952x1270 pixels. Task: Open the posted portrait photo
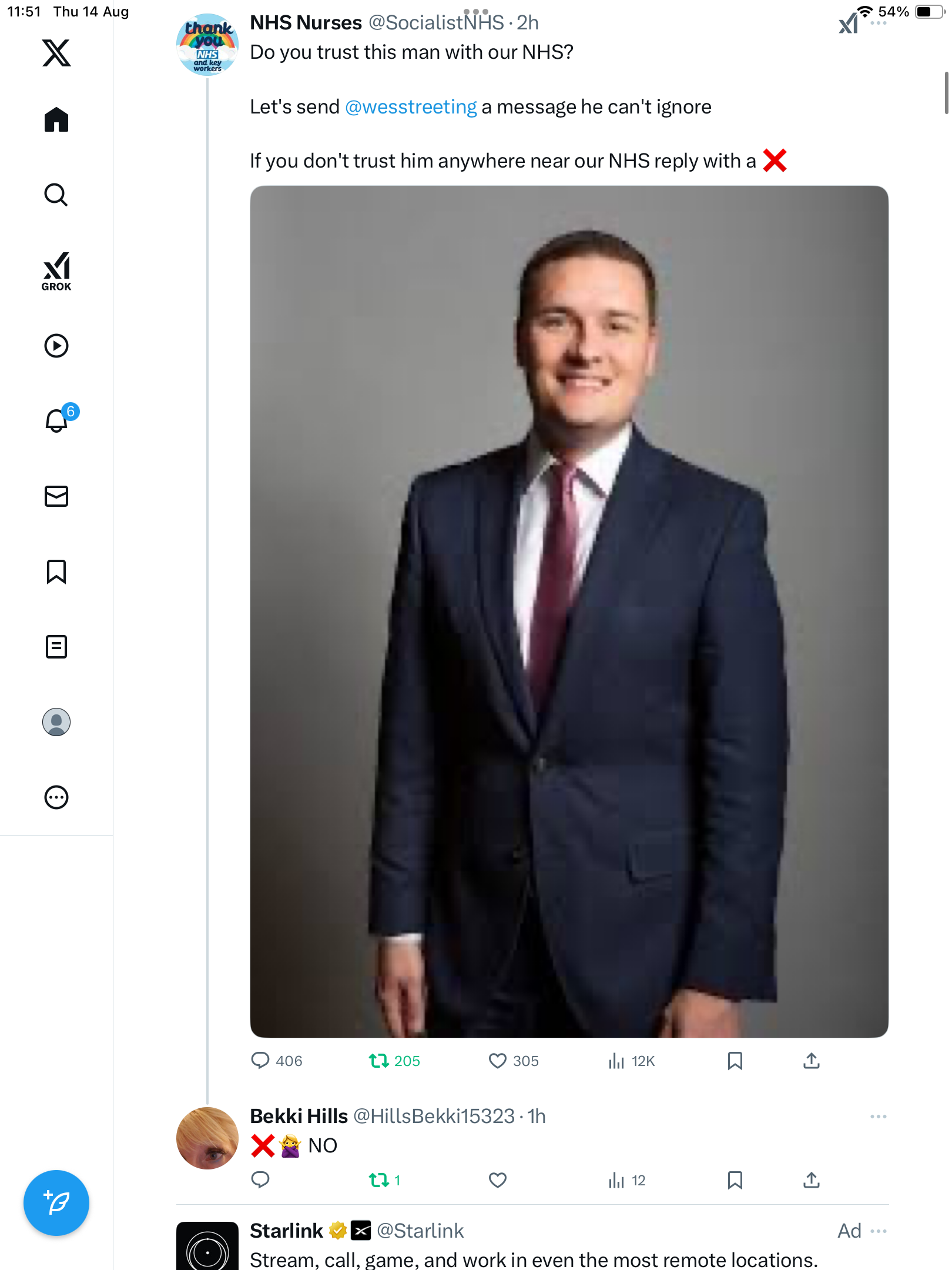569,611
